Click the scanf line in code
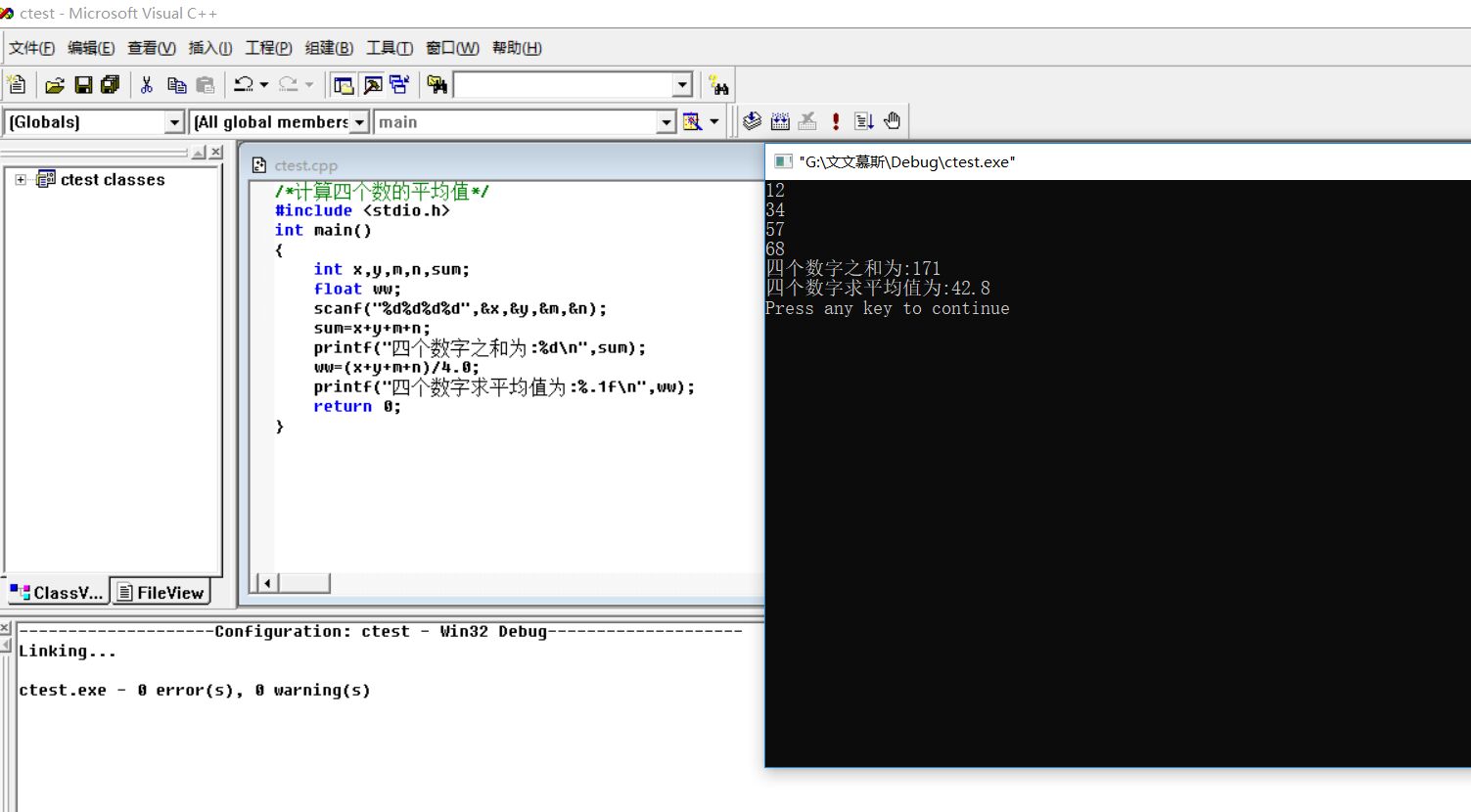 (460, 308)
